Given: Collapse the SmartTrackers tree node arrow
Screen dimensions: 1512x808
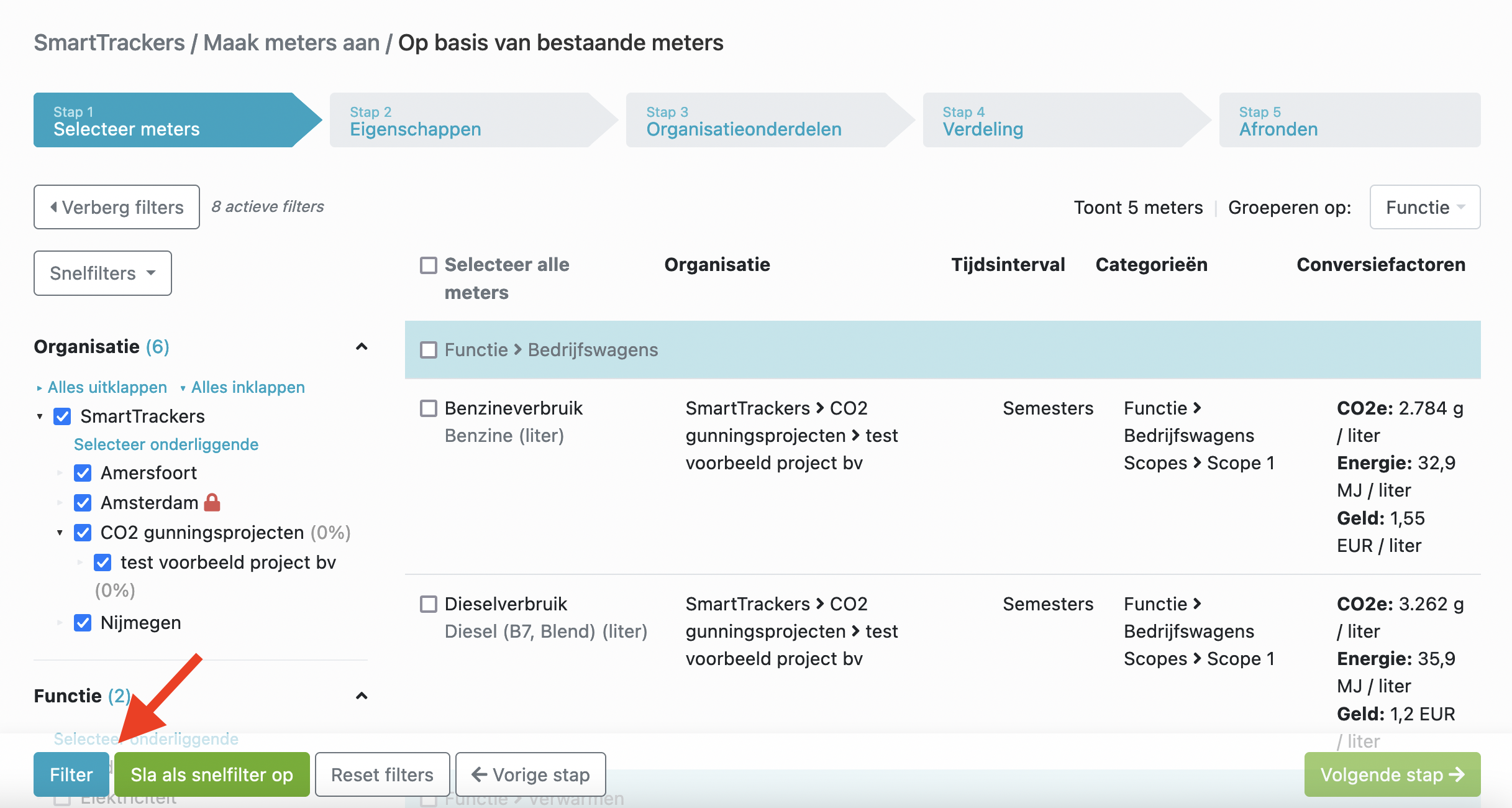Looking at the screenshot, I should tap(40, 416).
